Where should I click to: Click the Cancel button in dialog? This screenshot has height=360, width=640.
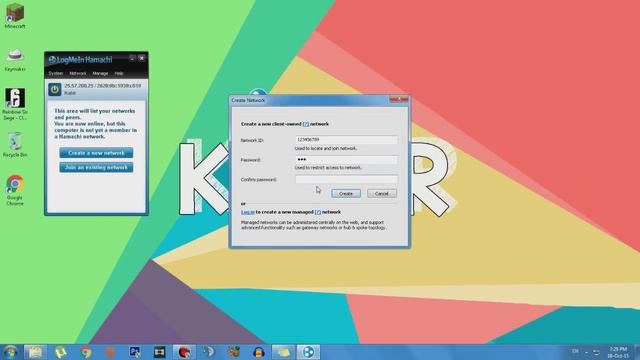pyautogui.click(x=382, y=193)
